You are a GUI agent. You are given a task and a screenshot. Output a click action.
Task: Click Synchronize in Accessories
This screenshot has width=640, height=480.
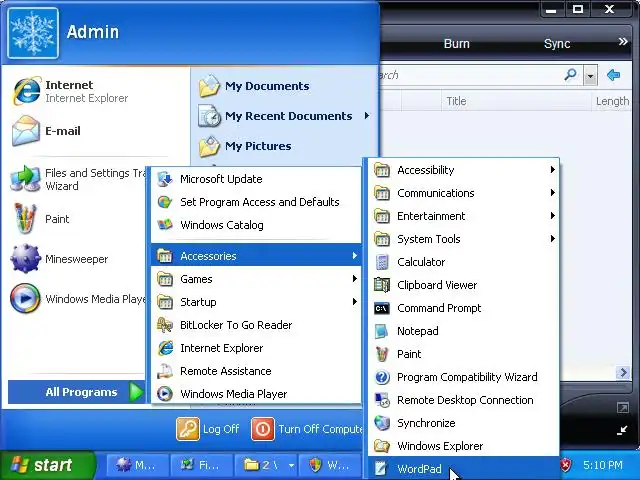(463, 423)
